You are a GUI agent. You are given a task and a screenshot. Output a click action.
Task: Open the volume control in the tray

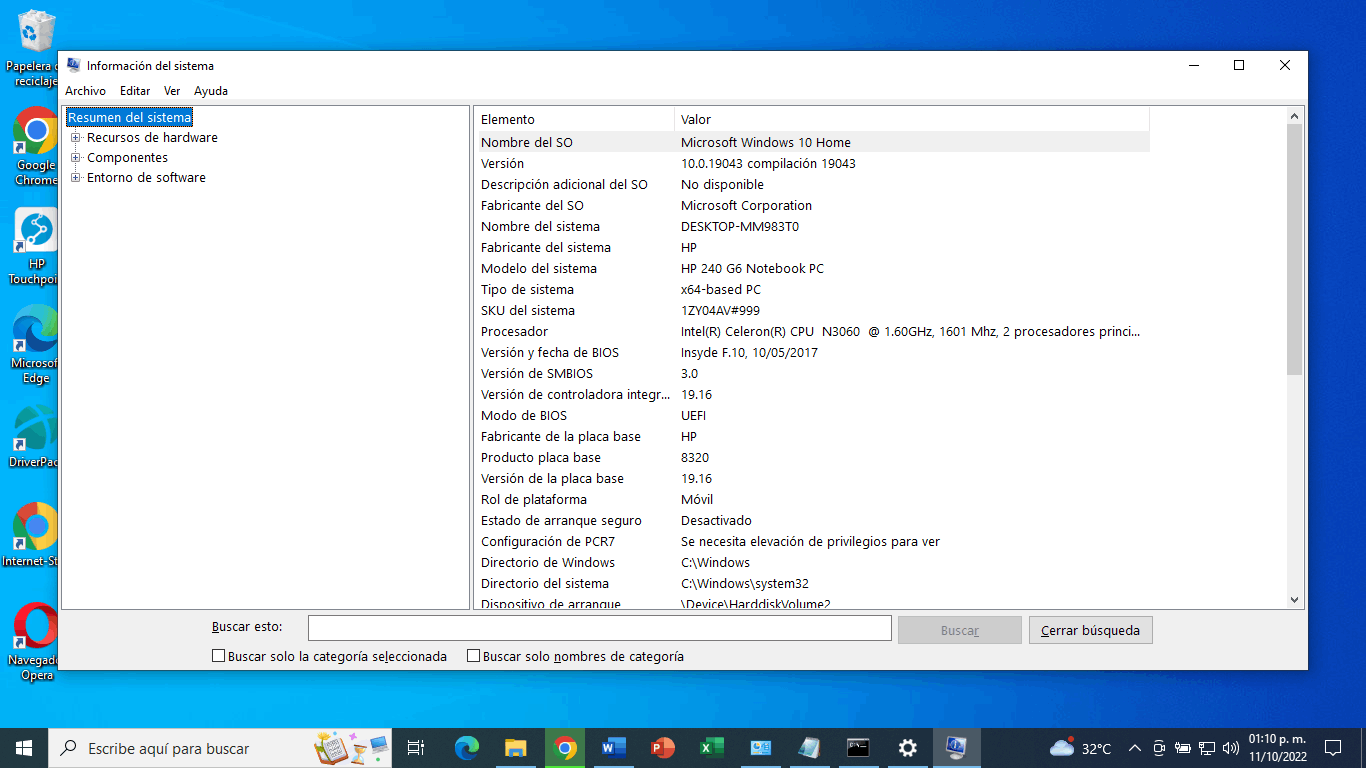click(1230, 748)
